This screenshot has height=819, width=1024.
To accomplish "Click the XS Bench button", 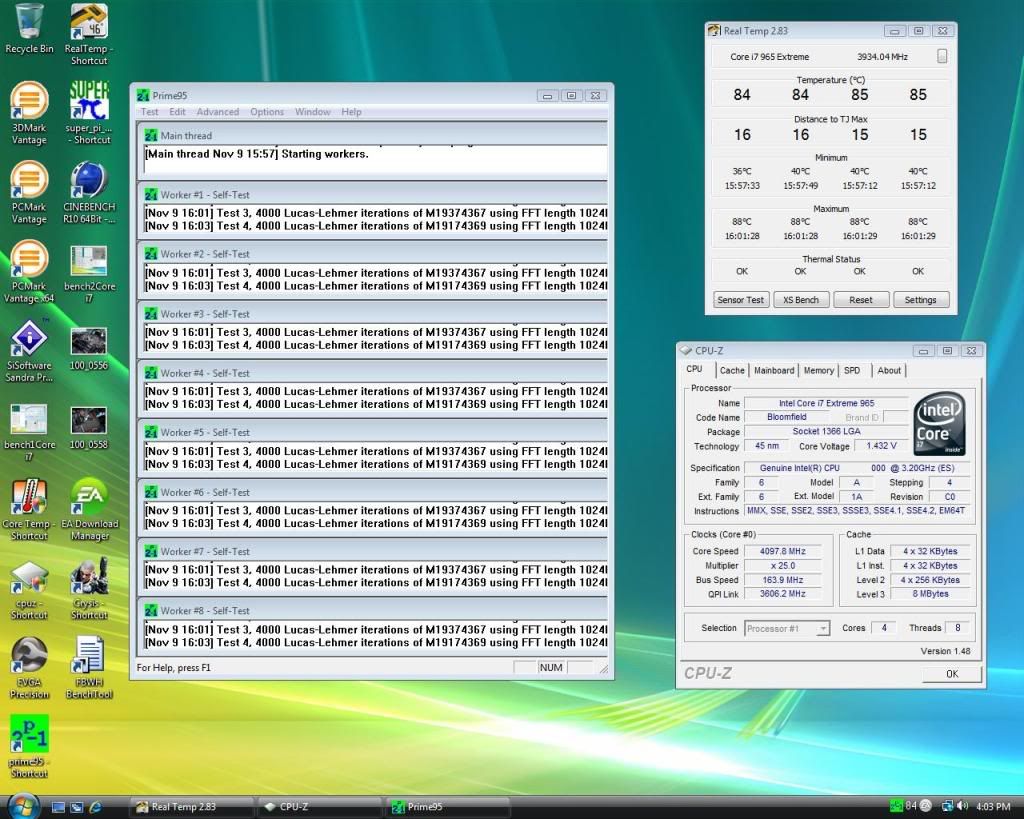I will click(801, 300).
